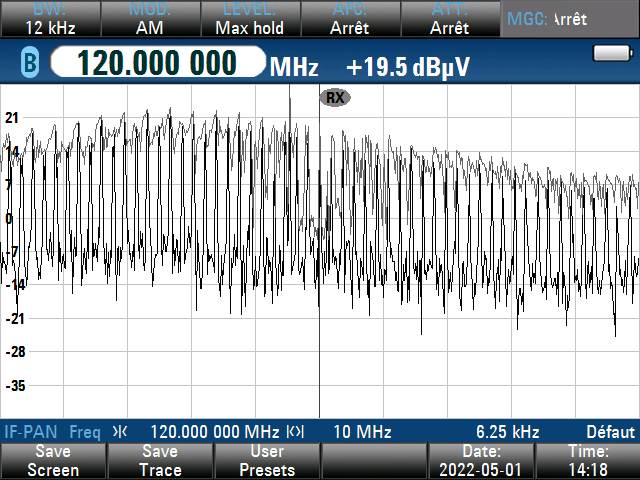Toggle the AFC Arrêt setting
This screenshot has height=480, width=640.
tap(350, 19)
